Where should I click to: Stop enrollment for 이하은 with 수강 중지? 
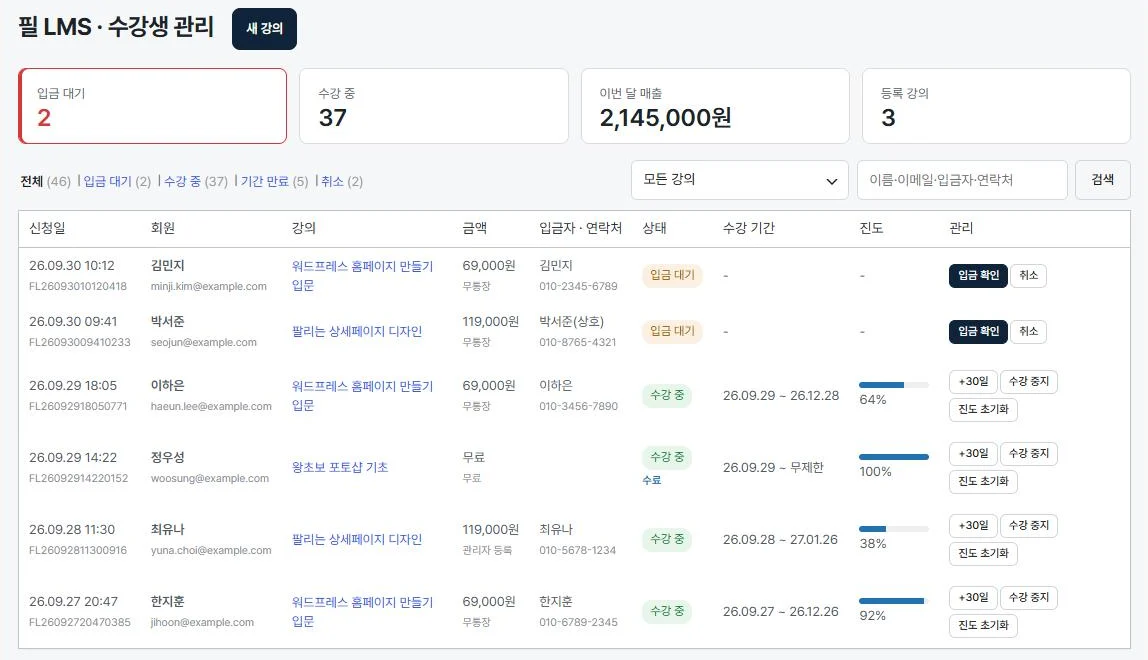[1029, 382]
